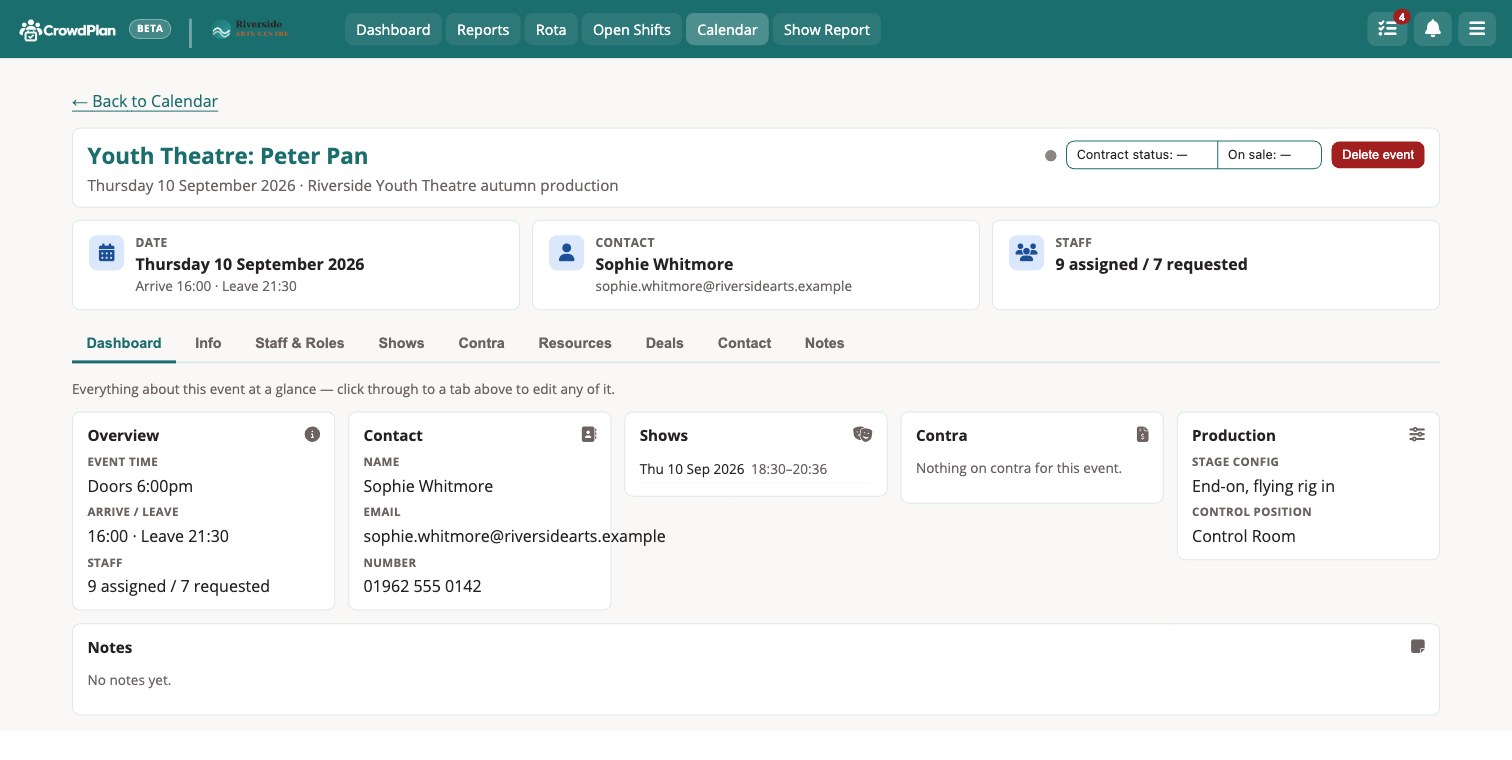Viewport: 1512px width, 760px height.
Task: Click the Production card sliders icon
Action: pyautogui.click(x=1417, y=434)
